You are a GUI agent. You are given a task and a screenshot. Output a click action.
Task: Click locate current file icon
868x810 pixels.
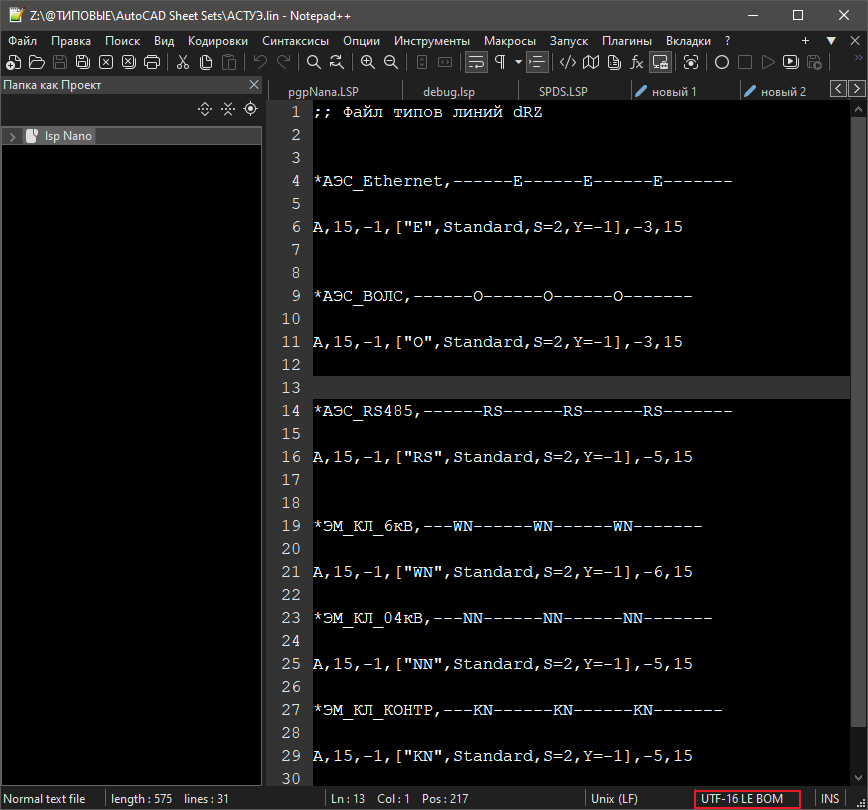point(251,109)
